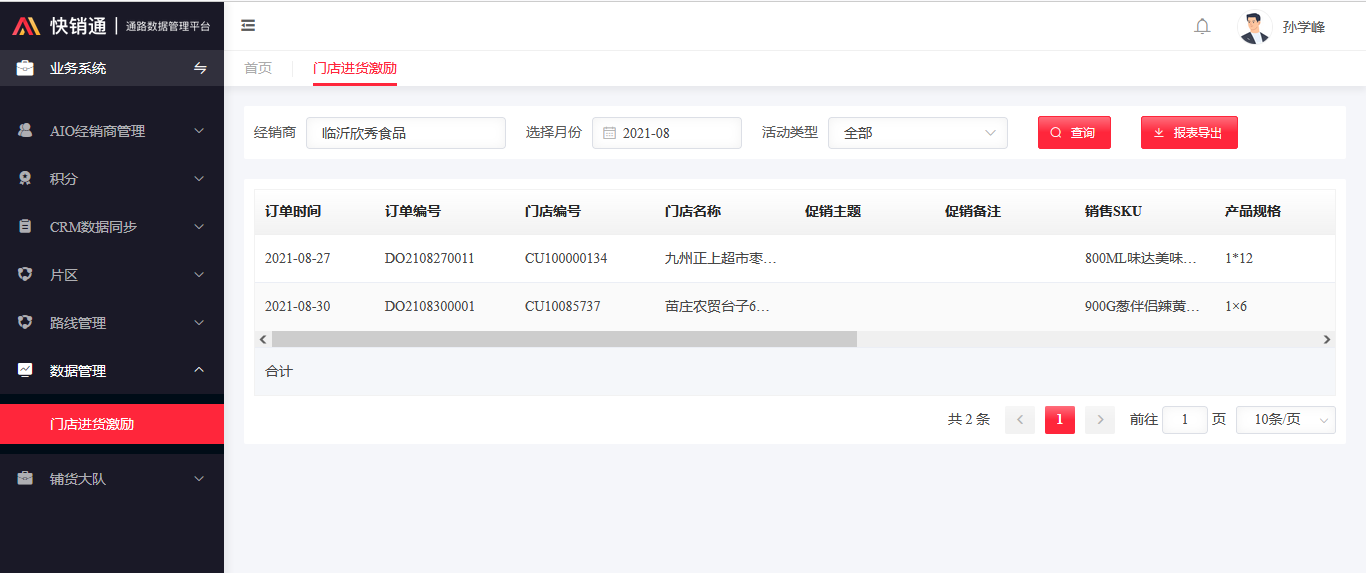Click the 片区 shield icon

tap(25, 275)
